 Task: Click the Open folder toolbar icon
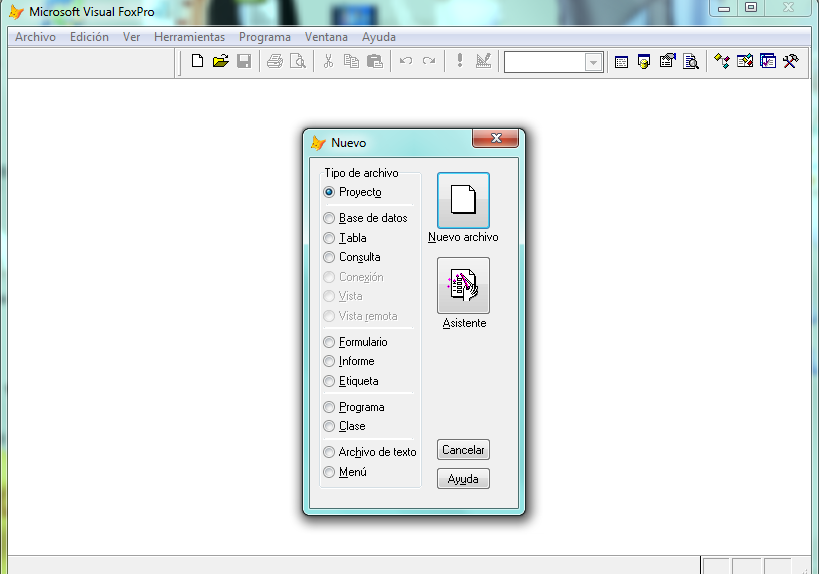pos(221,61)
